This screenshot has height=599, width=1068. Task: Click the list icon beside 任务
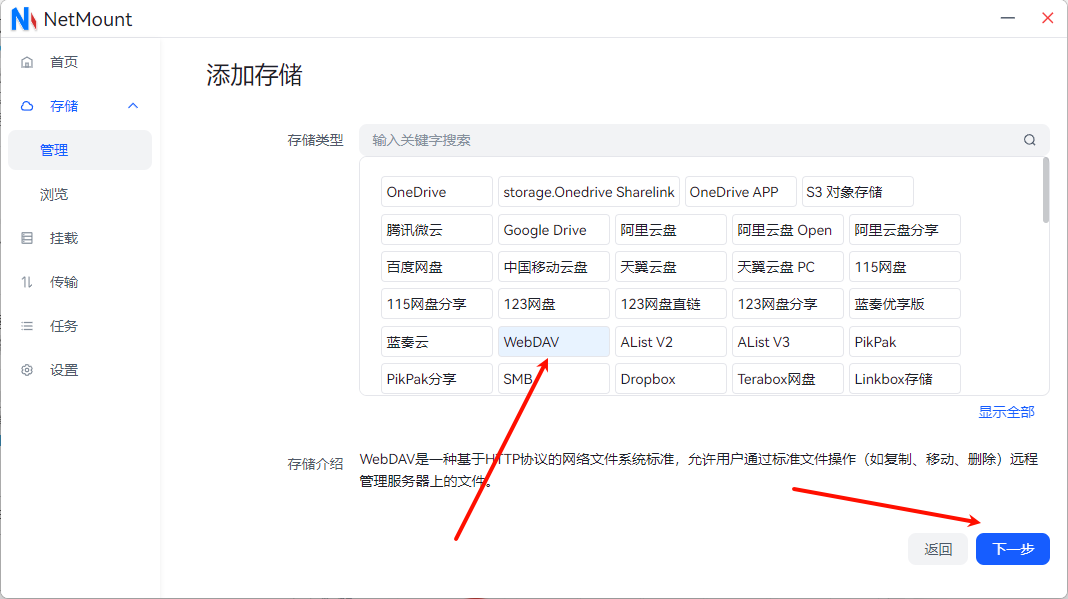pos(27,326)
